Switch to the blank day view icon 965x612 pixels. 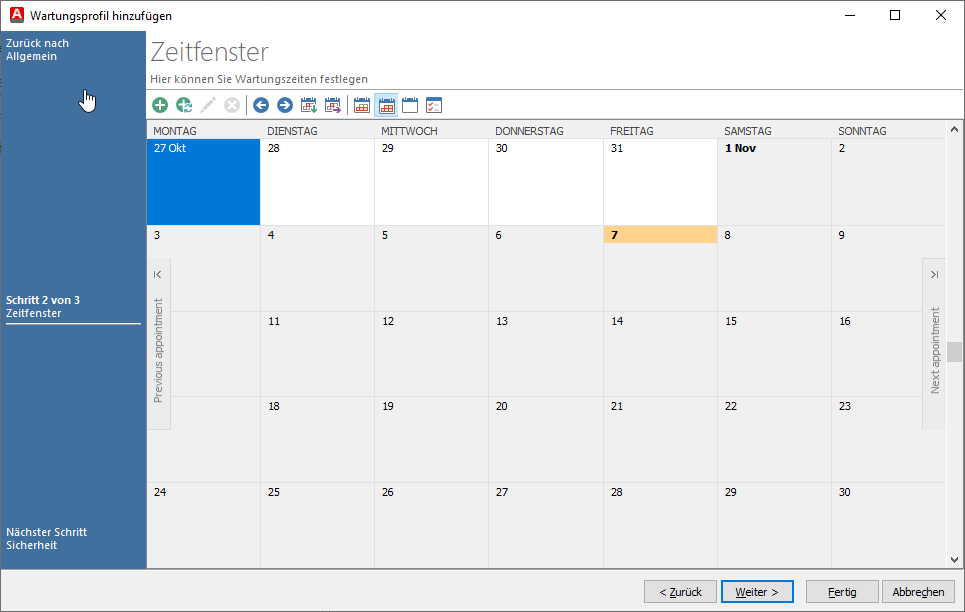click(x=410, y=105)
